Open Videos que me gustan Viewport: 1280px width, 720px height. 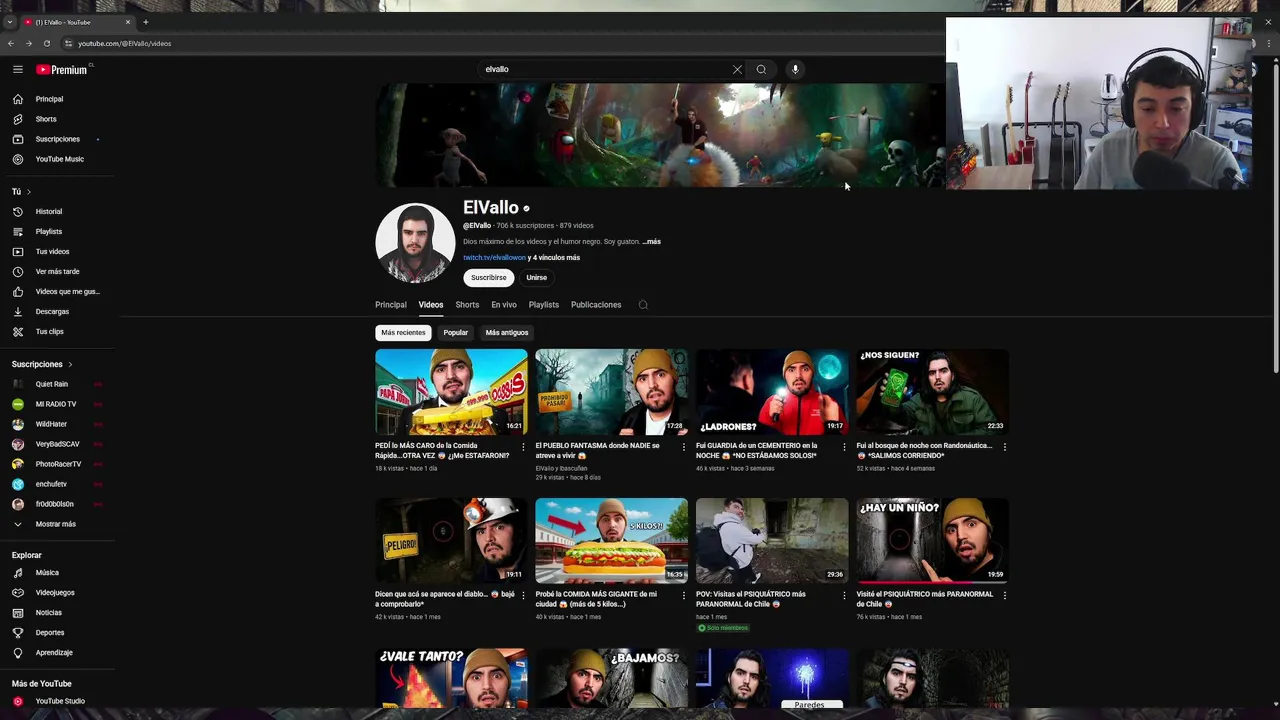click(67, 291)
